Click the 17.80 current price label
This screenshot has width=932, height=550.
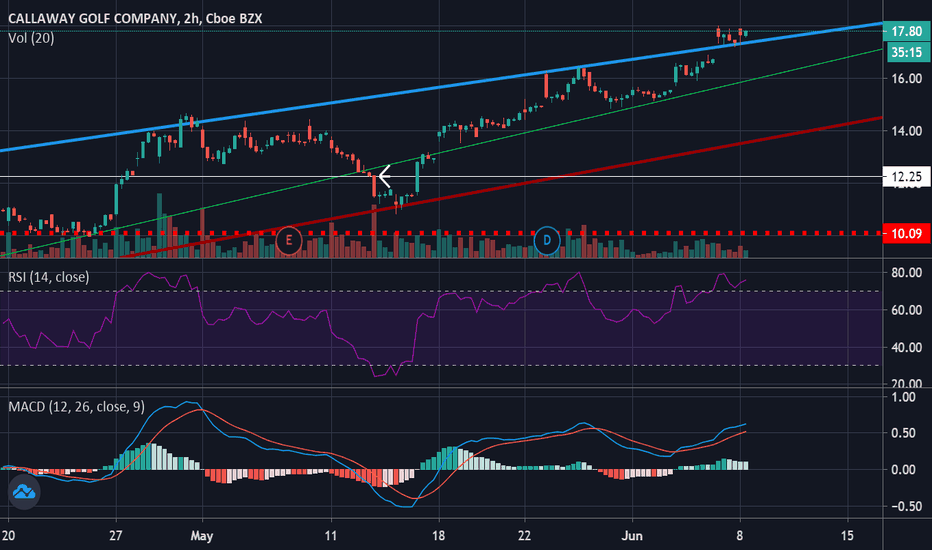point(906,32)
